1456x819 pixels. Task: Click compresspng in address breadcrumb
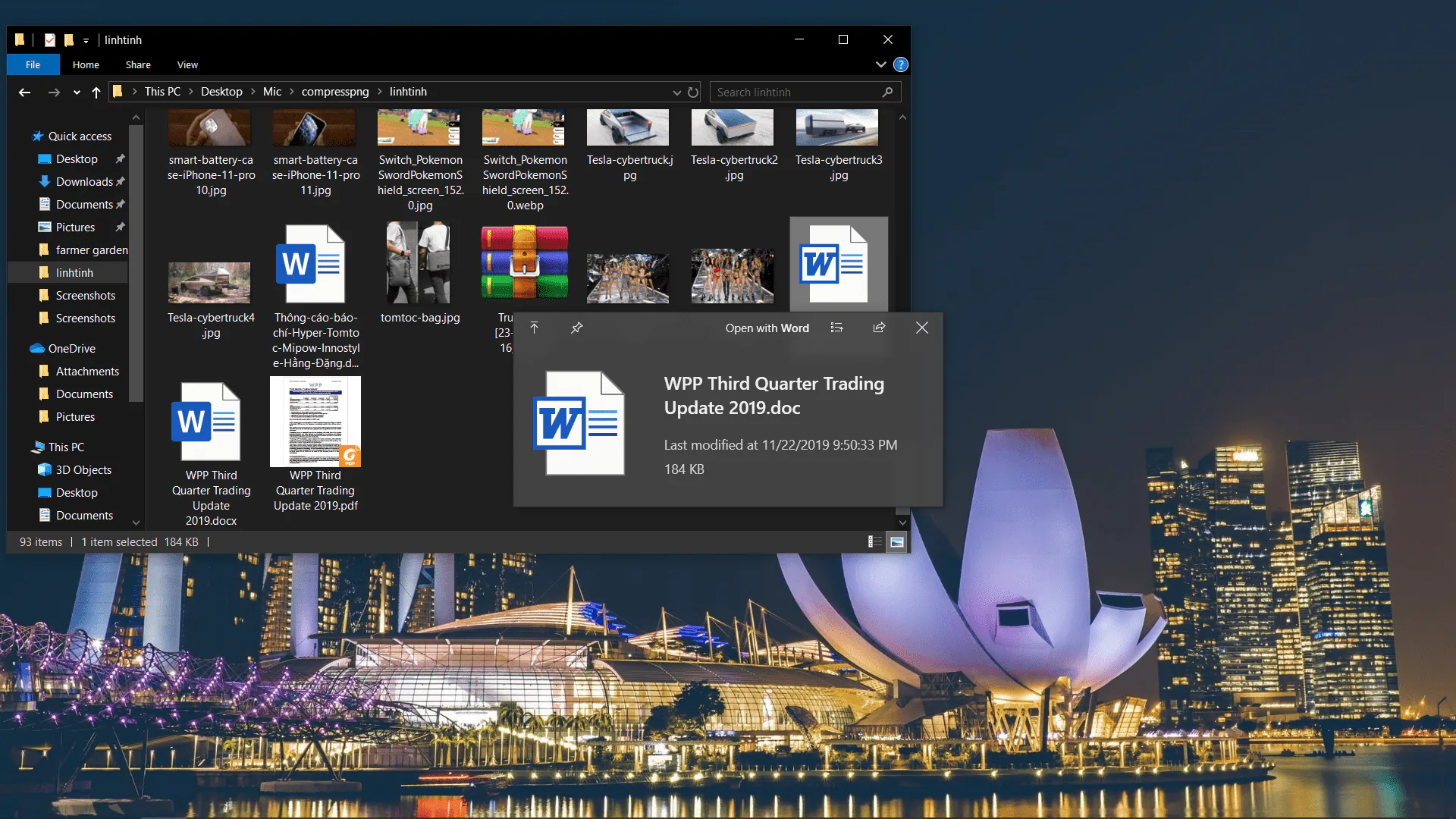click(x=335, y=92)
